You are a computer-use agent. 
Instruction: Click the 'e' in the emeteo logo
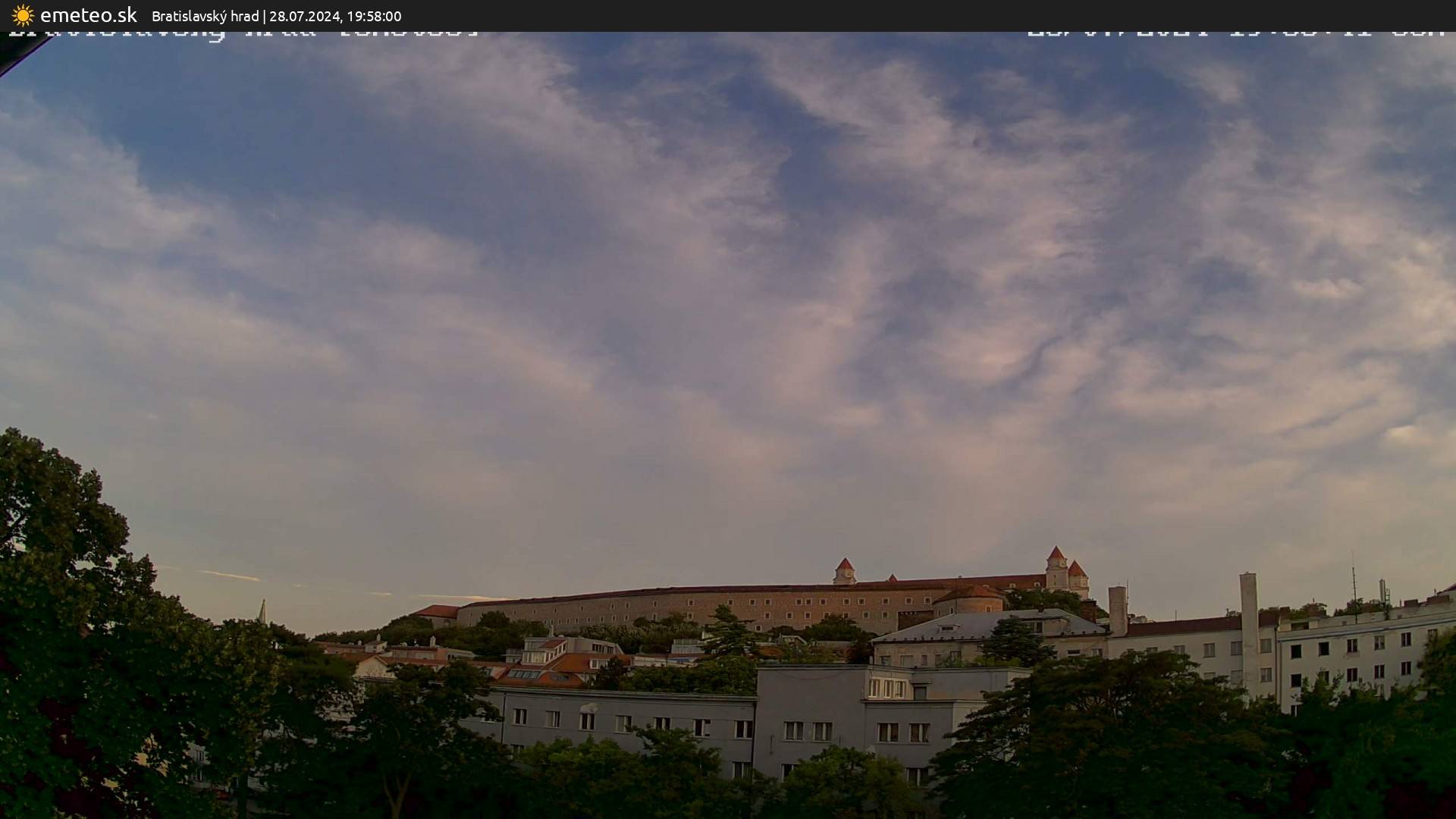click(47, 15)
